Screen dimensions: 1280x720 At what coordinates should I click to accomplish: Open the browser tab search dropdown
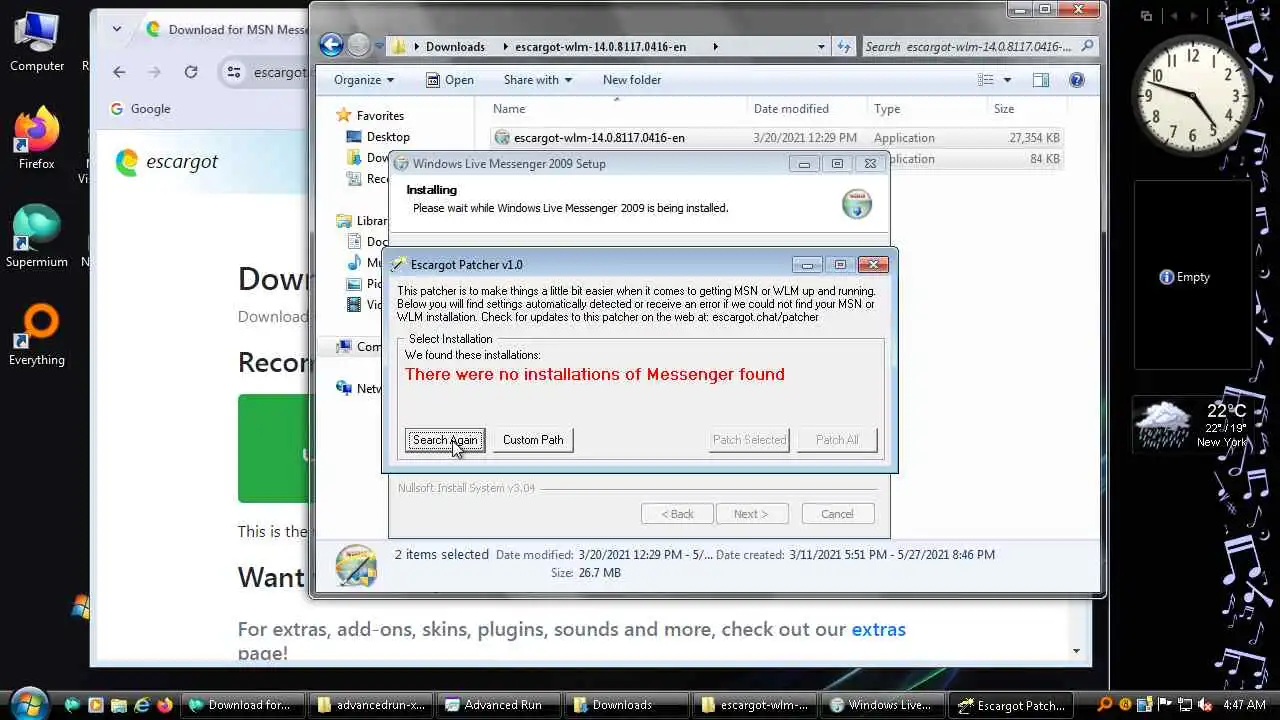click(117, 29)
